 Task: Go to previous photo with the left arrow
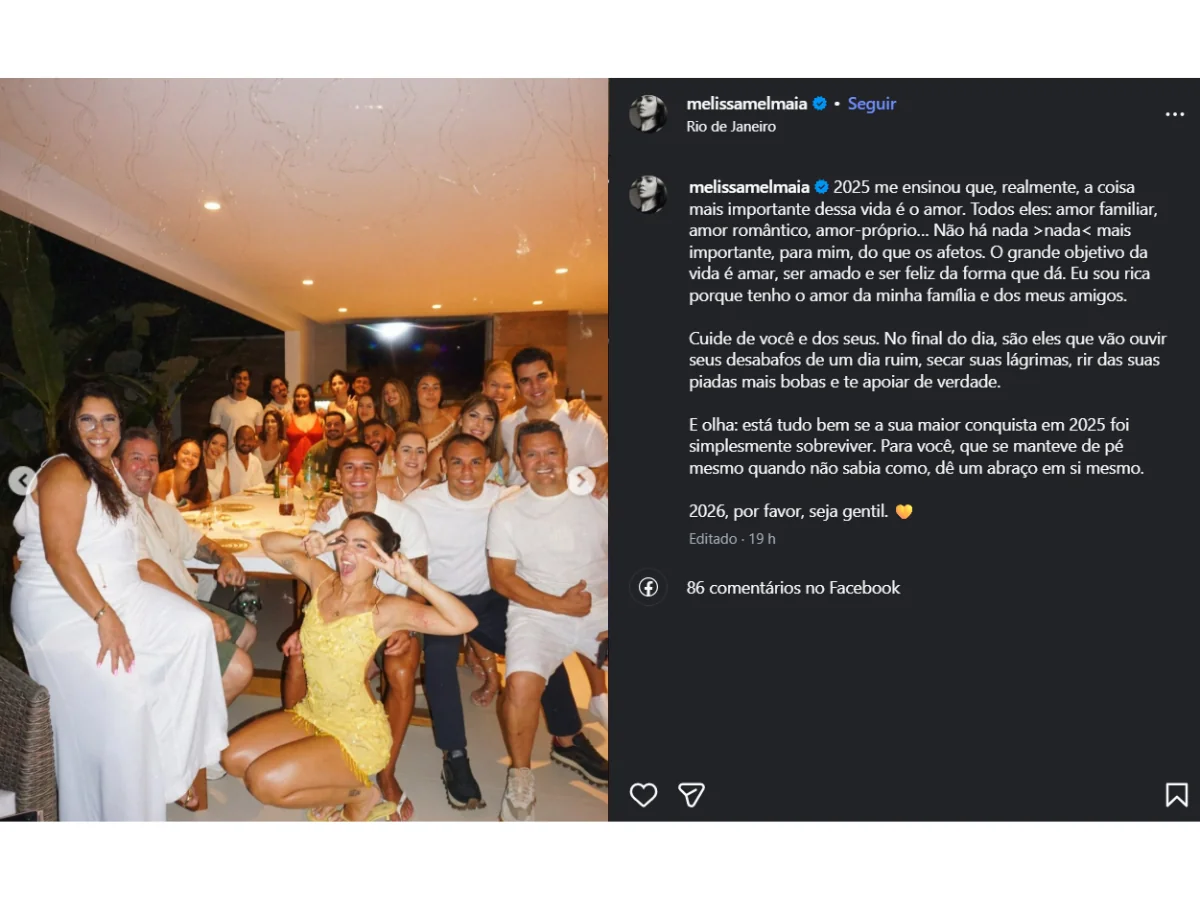pyautogui.click(x=22, y=481)
